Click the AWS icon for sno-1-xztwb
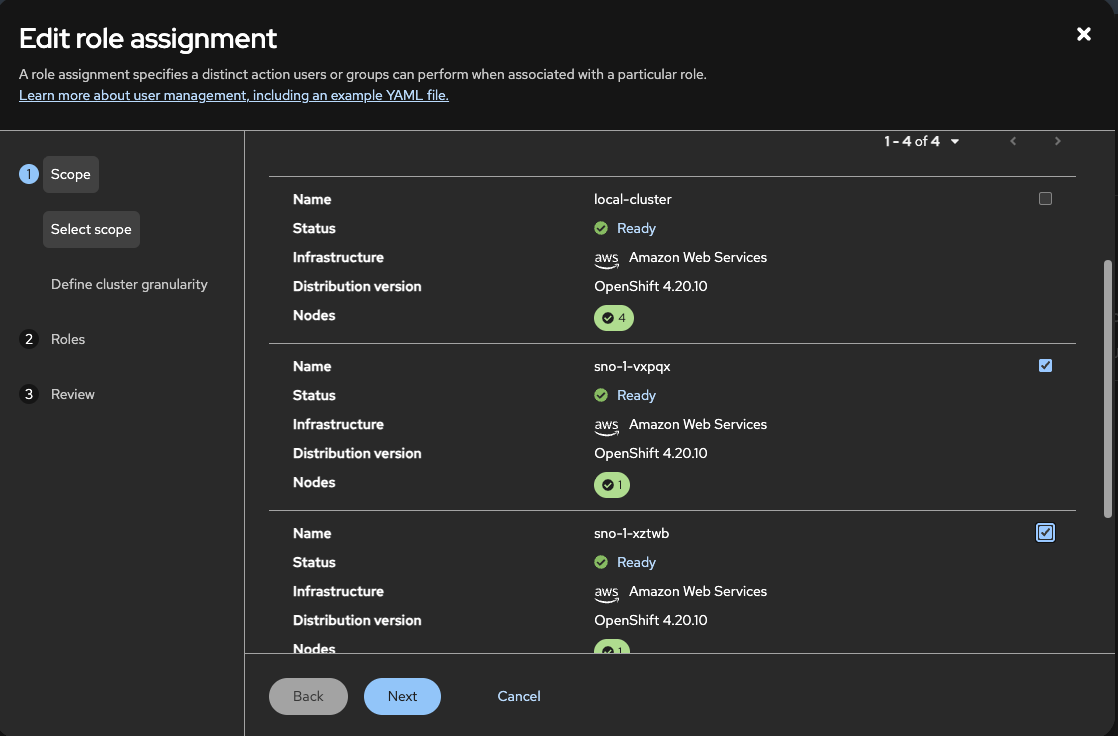The width and height of the screenshot is (1118, 736). (x=606, y=593)
